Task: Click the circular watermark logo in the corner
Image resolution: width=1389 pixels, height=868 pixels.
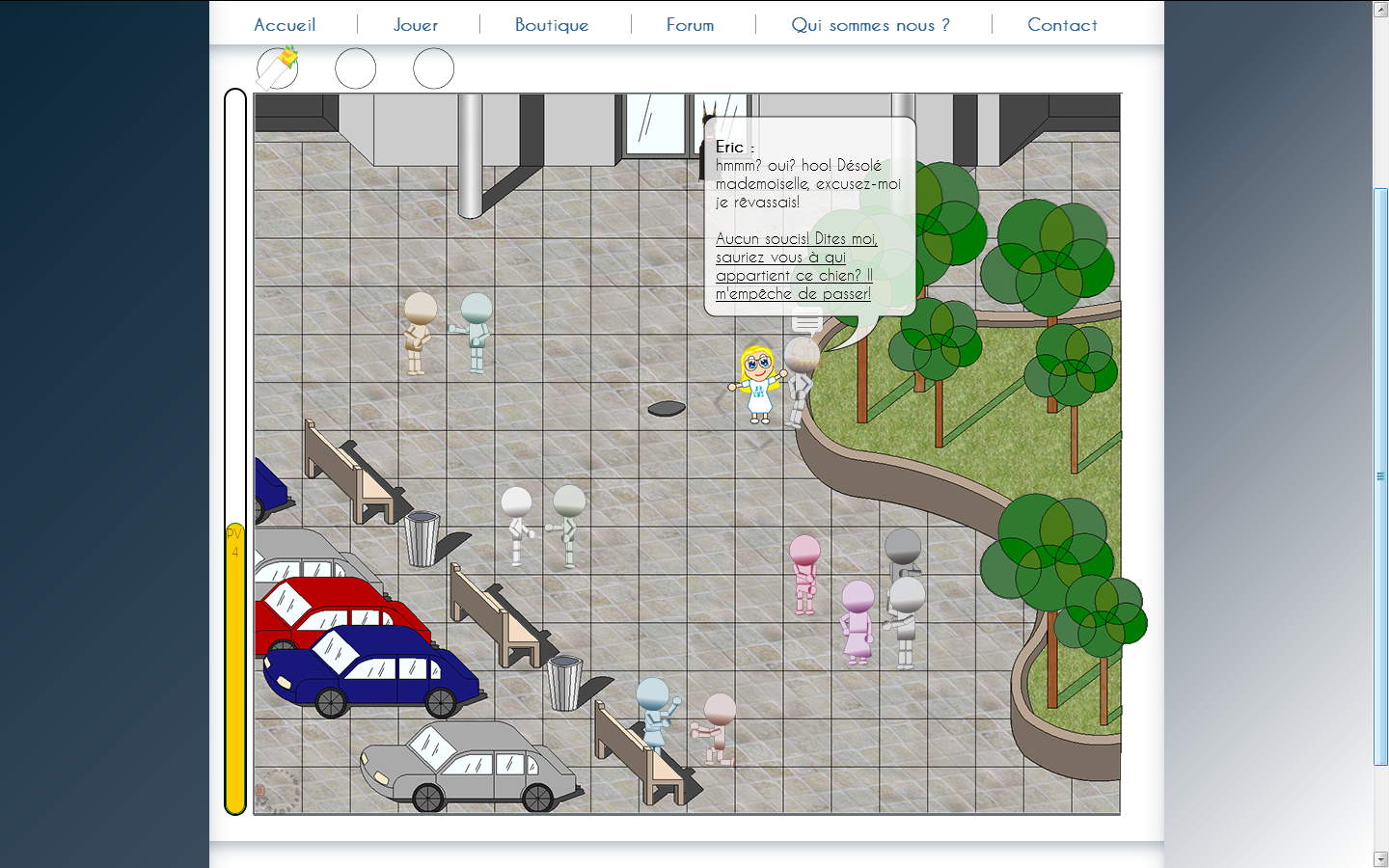Action: (277, 791)
